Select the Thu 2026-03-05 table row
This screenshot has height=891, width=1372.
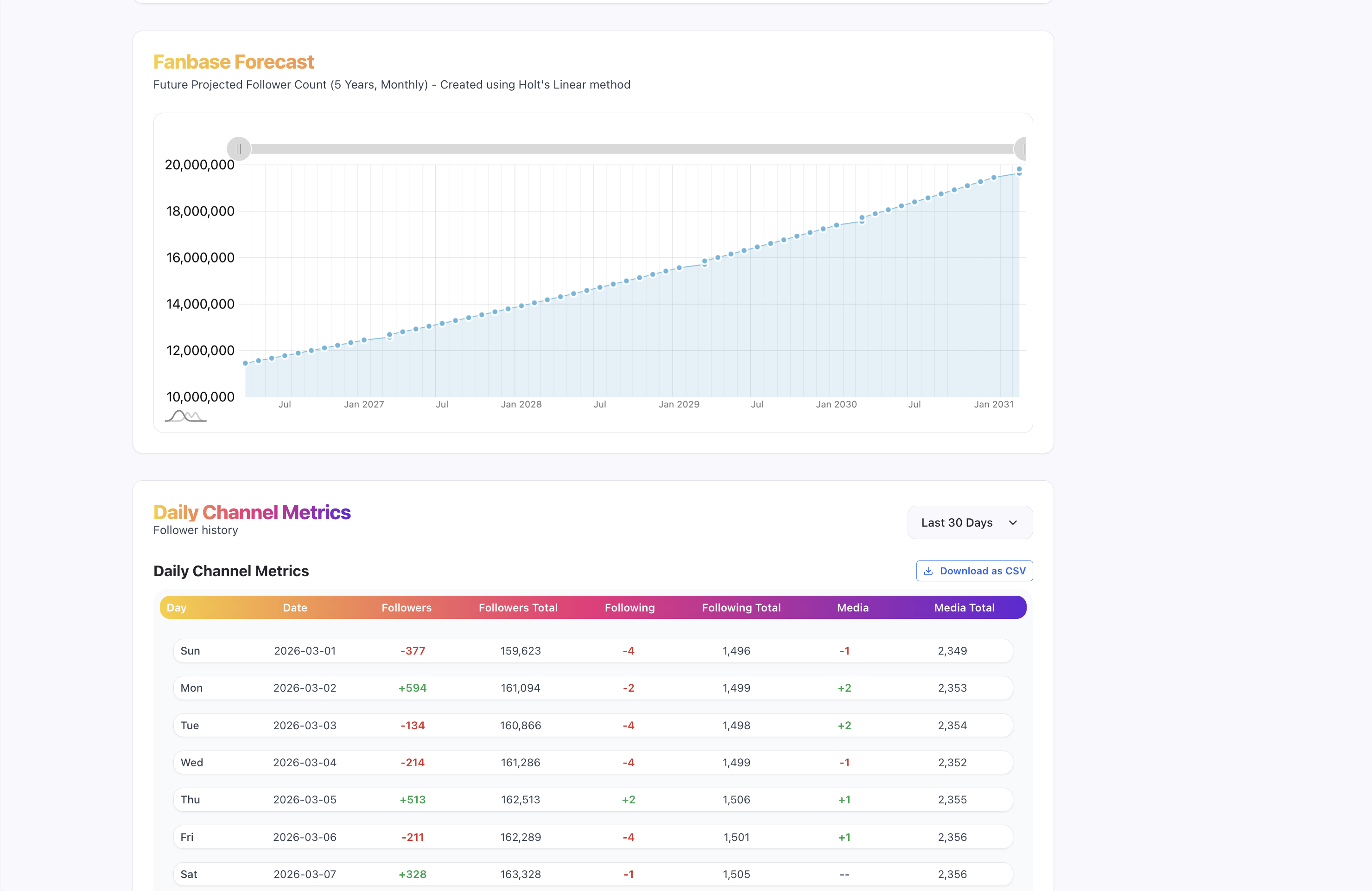[x=593, y=799]
